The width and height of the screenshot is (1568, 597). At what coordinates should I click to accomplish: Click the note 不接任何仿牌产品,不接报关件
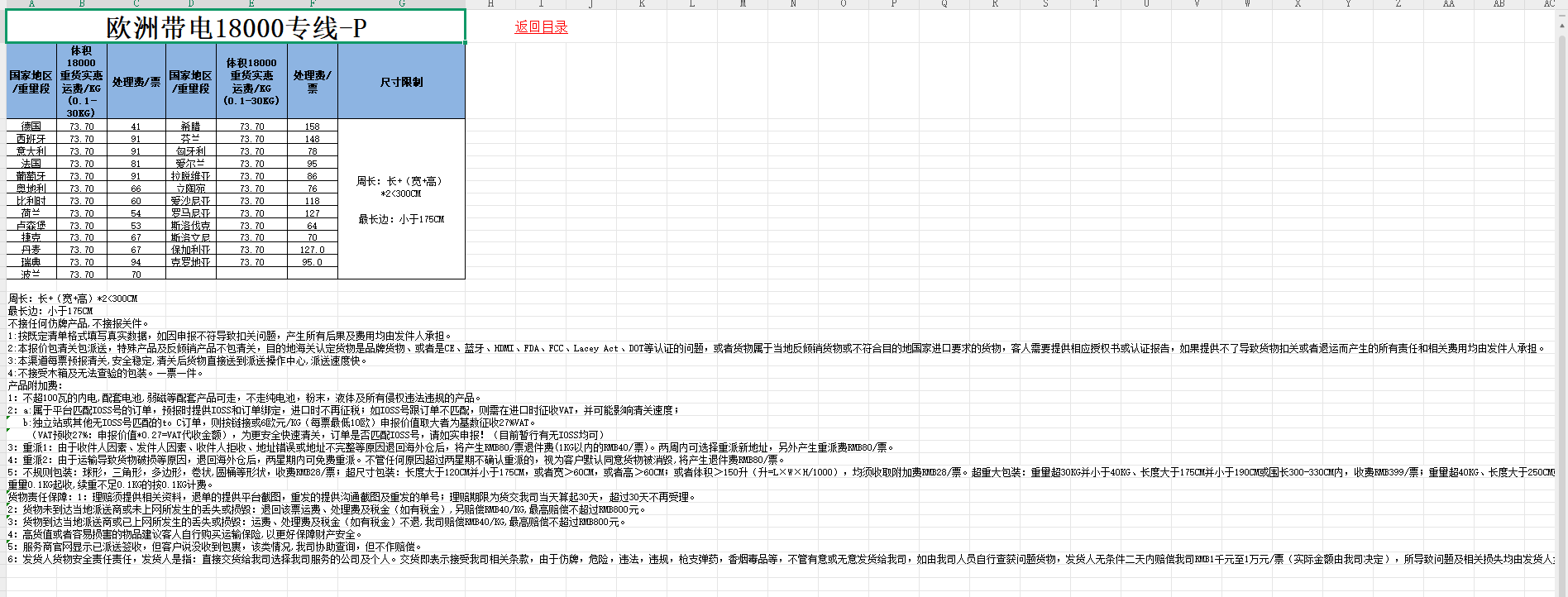[79, 323]
